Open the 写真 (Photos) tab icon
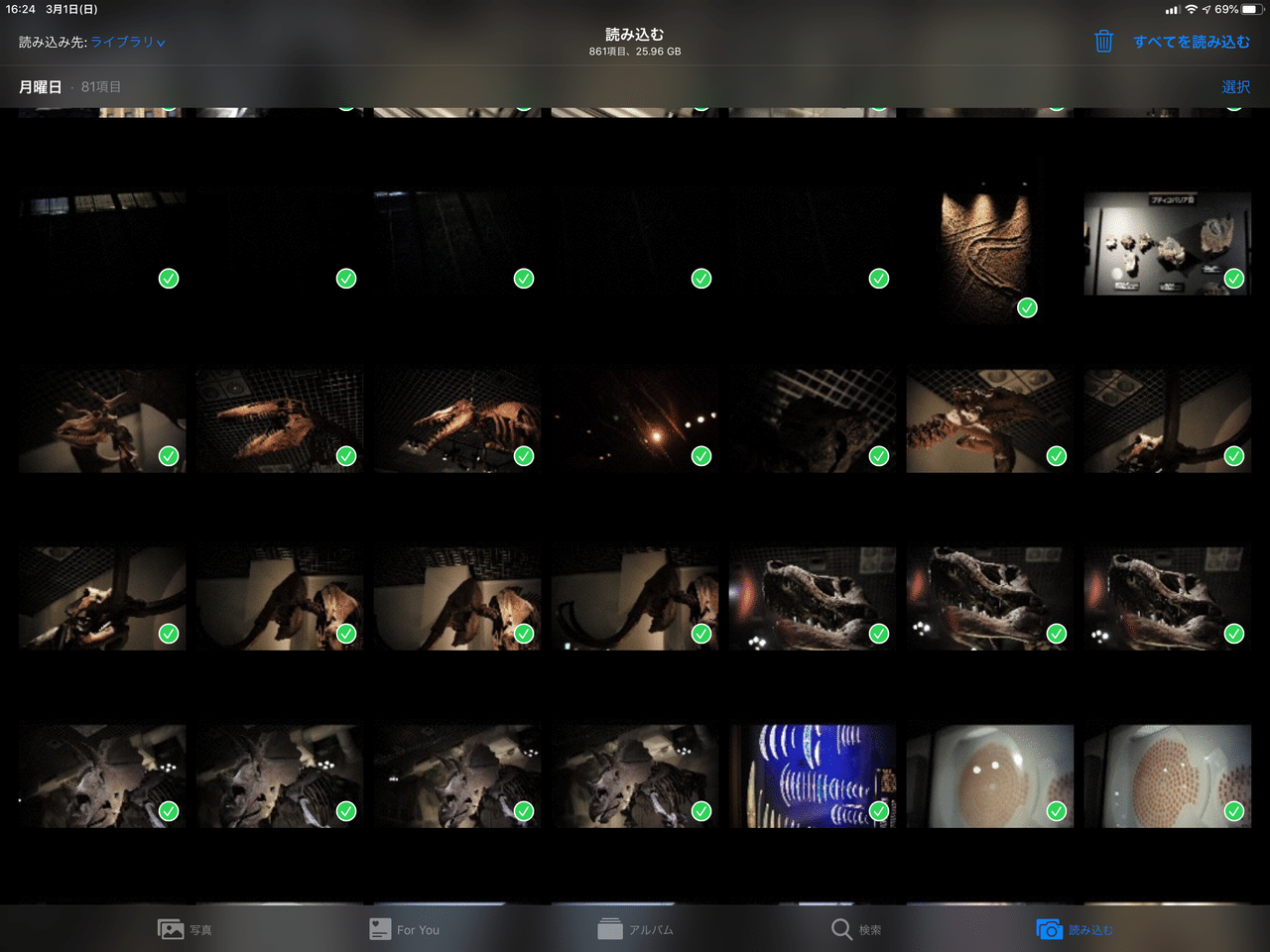 [170, 929]
